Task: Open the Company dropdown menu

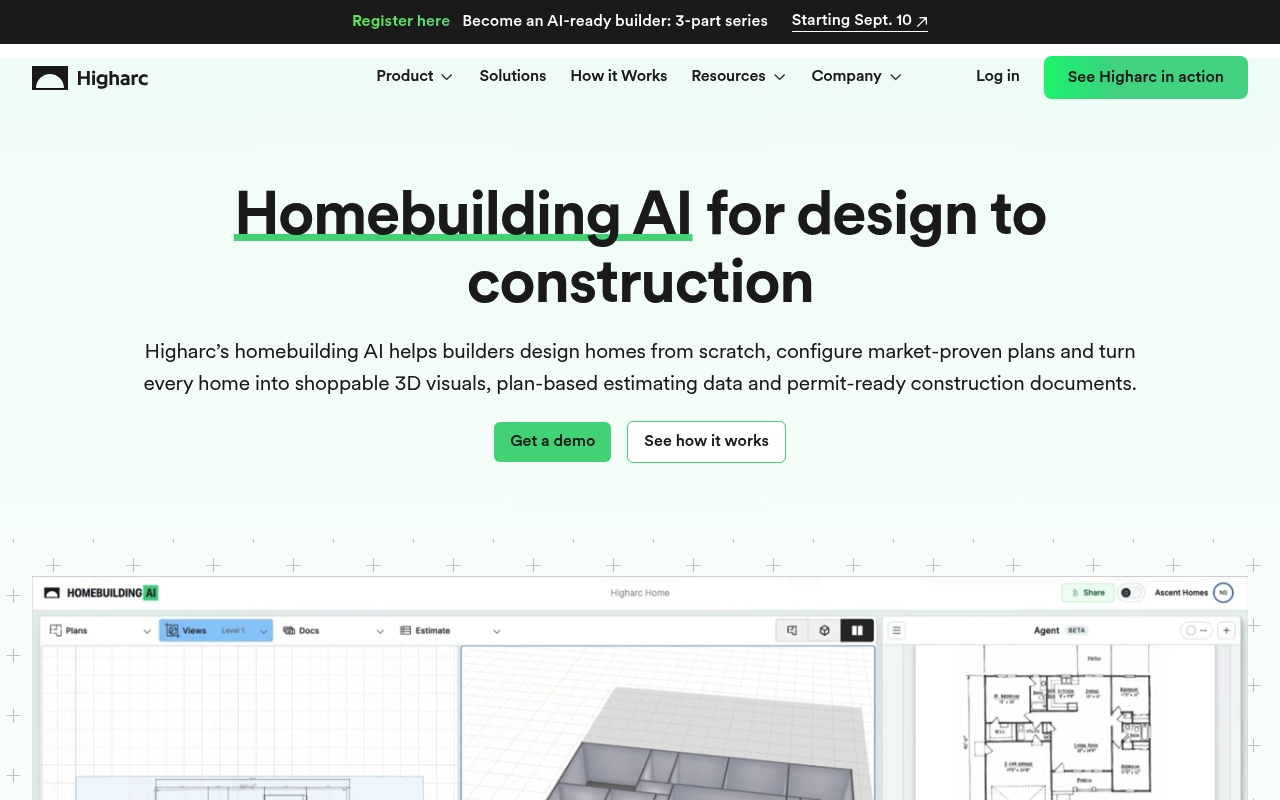Action: pos(857,76)
